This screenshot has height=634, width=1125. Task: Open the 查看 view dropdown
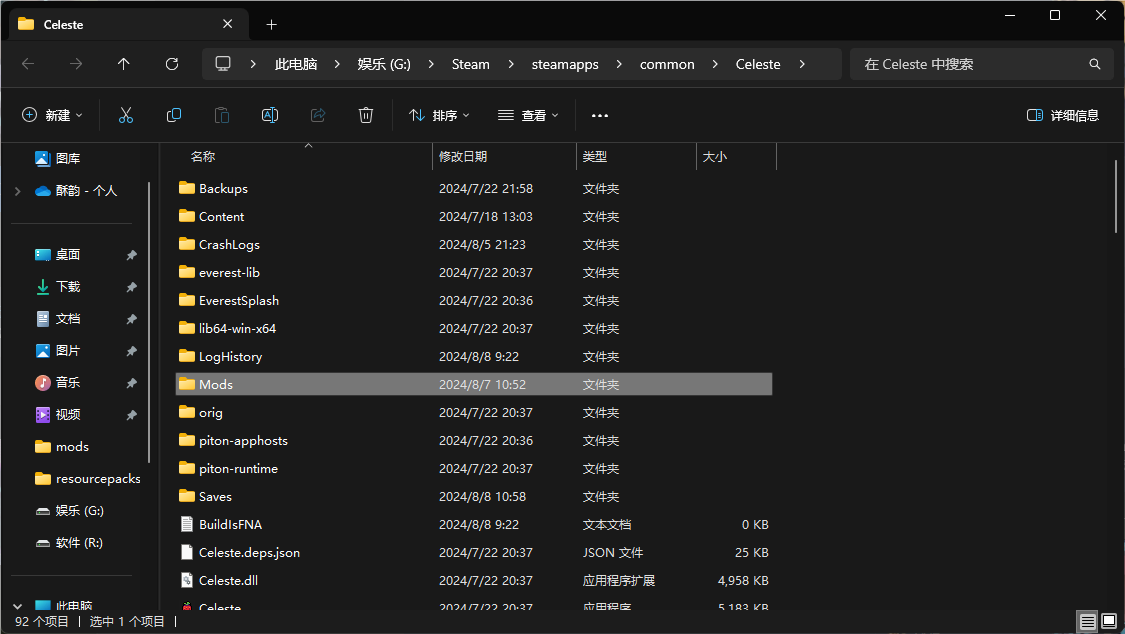pyautogui.click(x=528, y=115)
